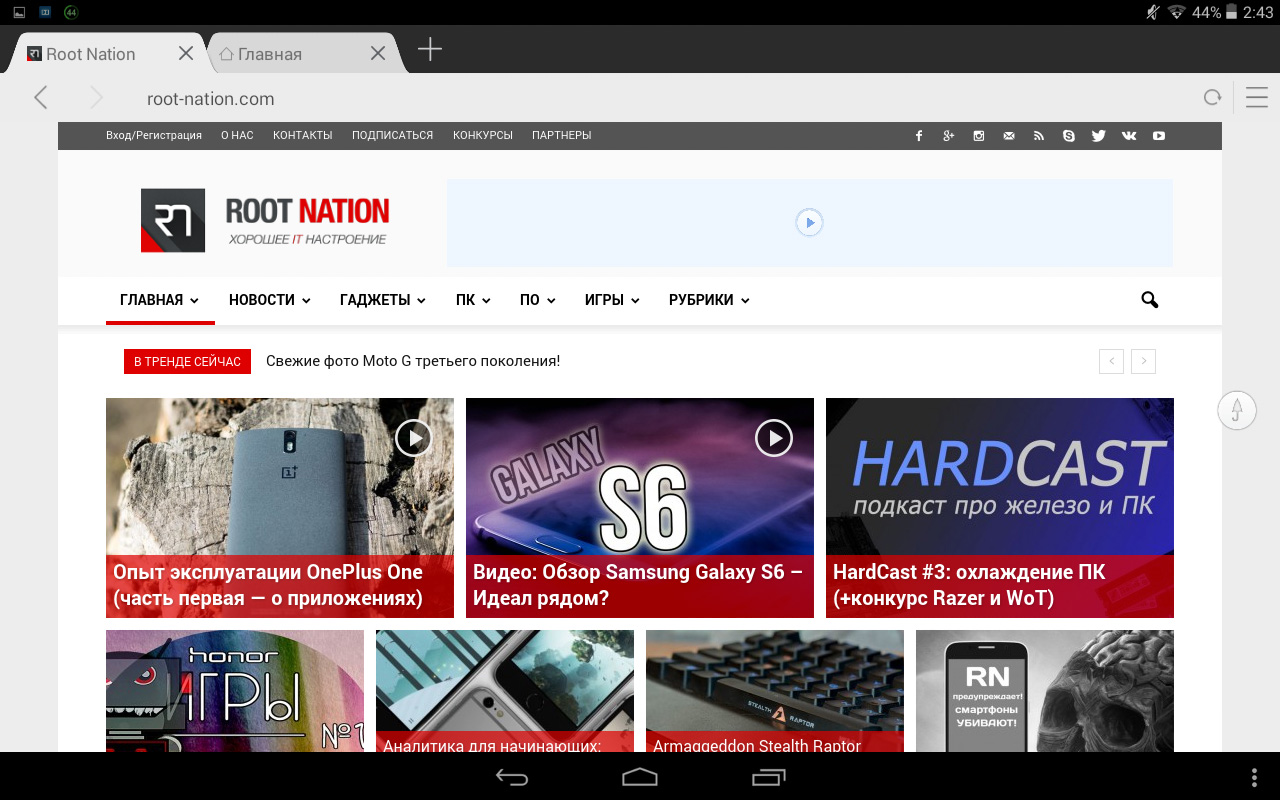Open the RN smartphones skull thumbnail
The height and width of the screenshot is (800, 1280).
coord(1045,691)
